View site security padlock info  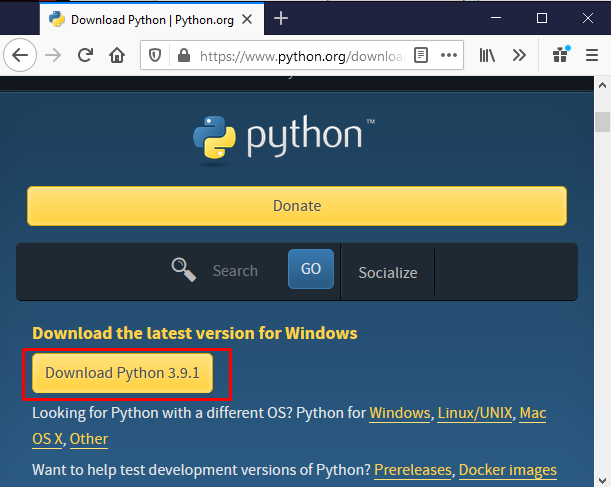point(184,56)
